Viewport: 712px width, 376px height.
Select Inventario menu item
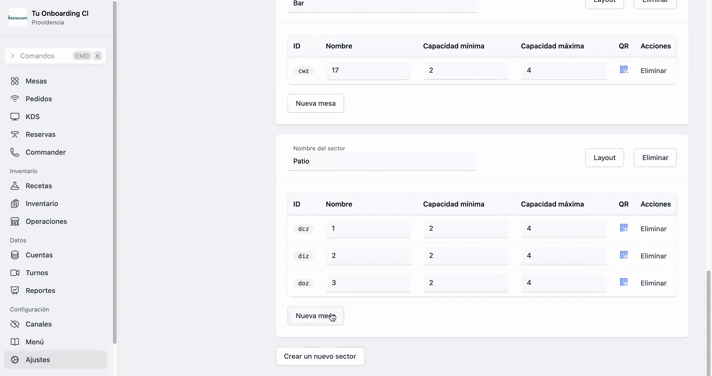[42, 203]
